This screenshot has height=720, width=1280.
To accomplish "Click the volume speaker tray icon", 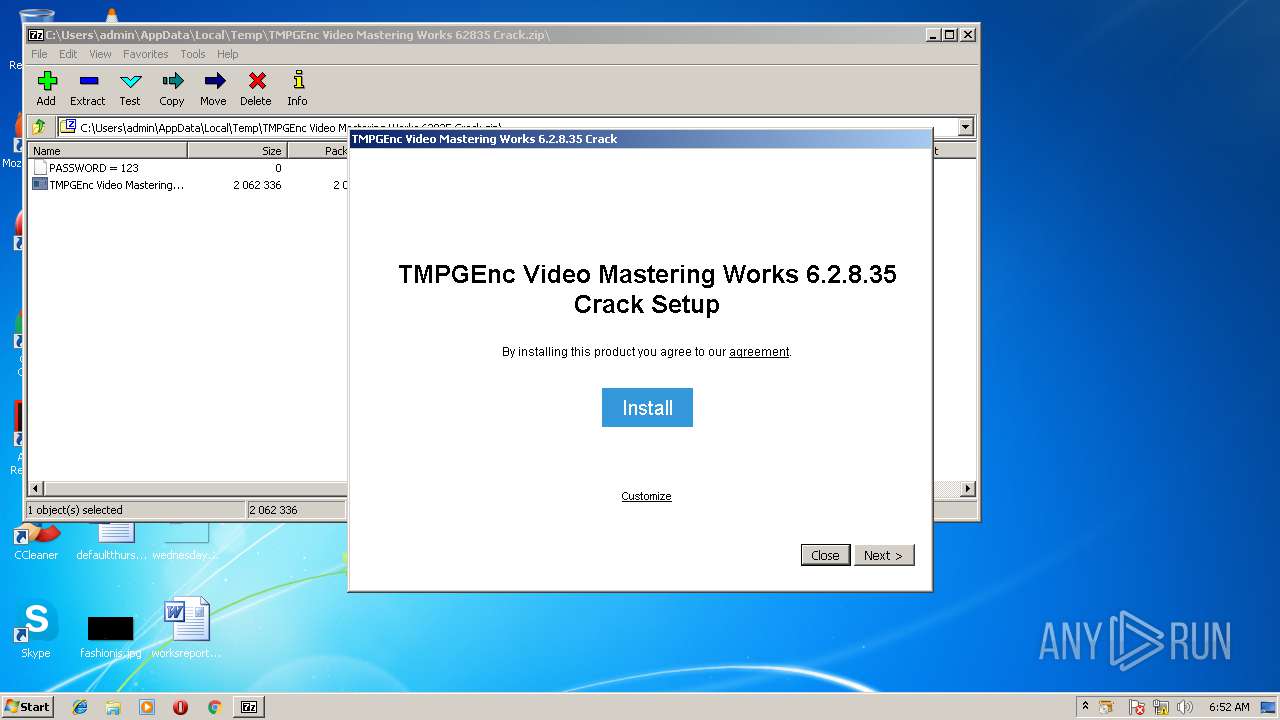I will tap(1185, 707).
